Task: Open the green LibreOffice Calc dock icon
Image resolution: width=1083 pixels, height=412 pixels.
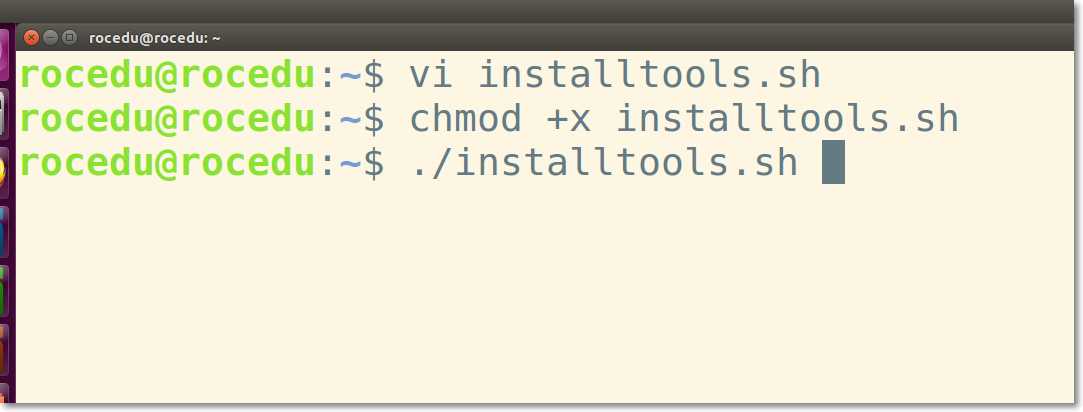Action: (x=4, y=290)
